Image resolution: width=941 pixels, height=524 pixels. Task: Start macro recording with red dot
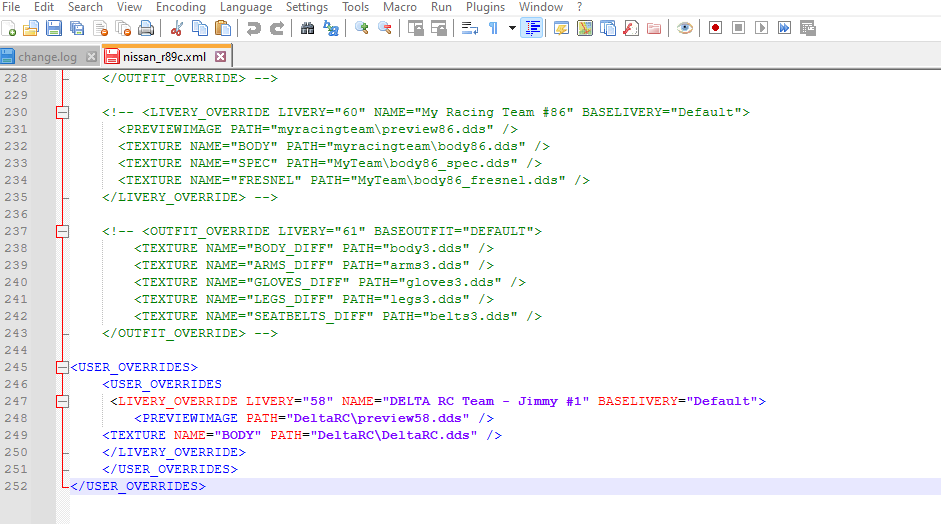point(715,28)
